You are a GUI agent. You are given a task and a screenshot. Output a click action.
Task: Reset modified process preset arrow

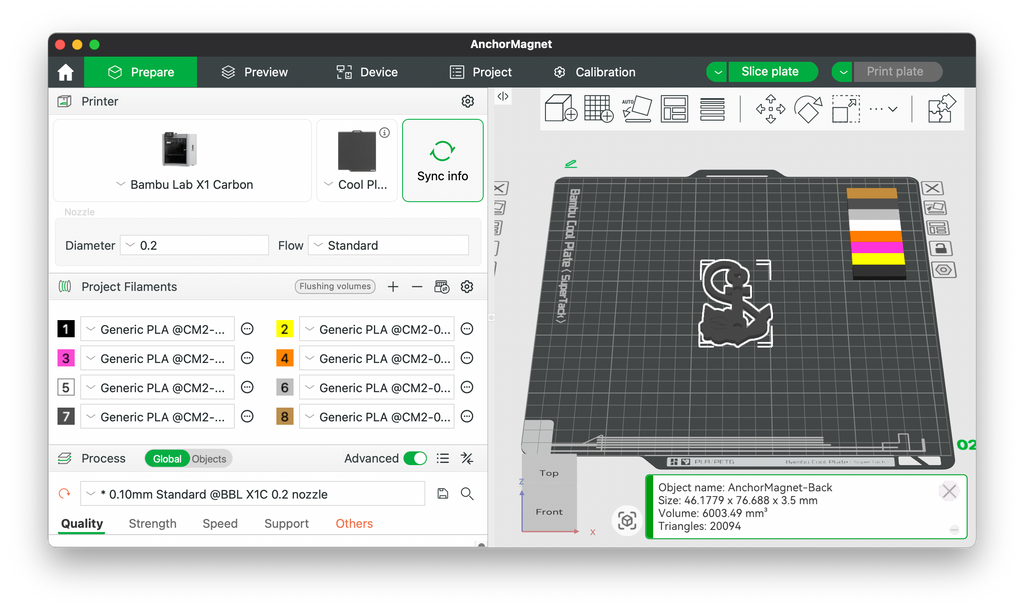tap(64, 494)
